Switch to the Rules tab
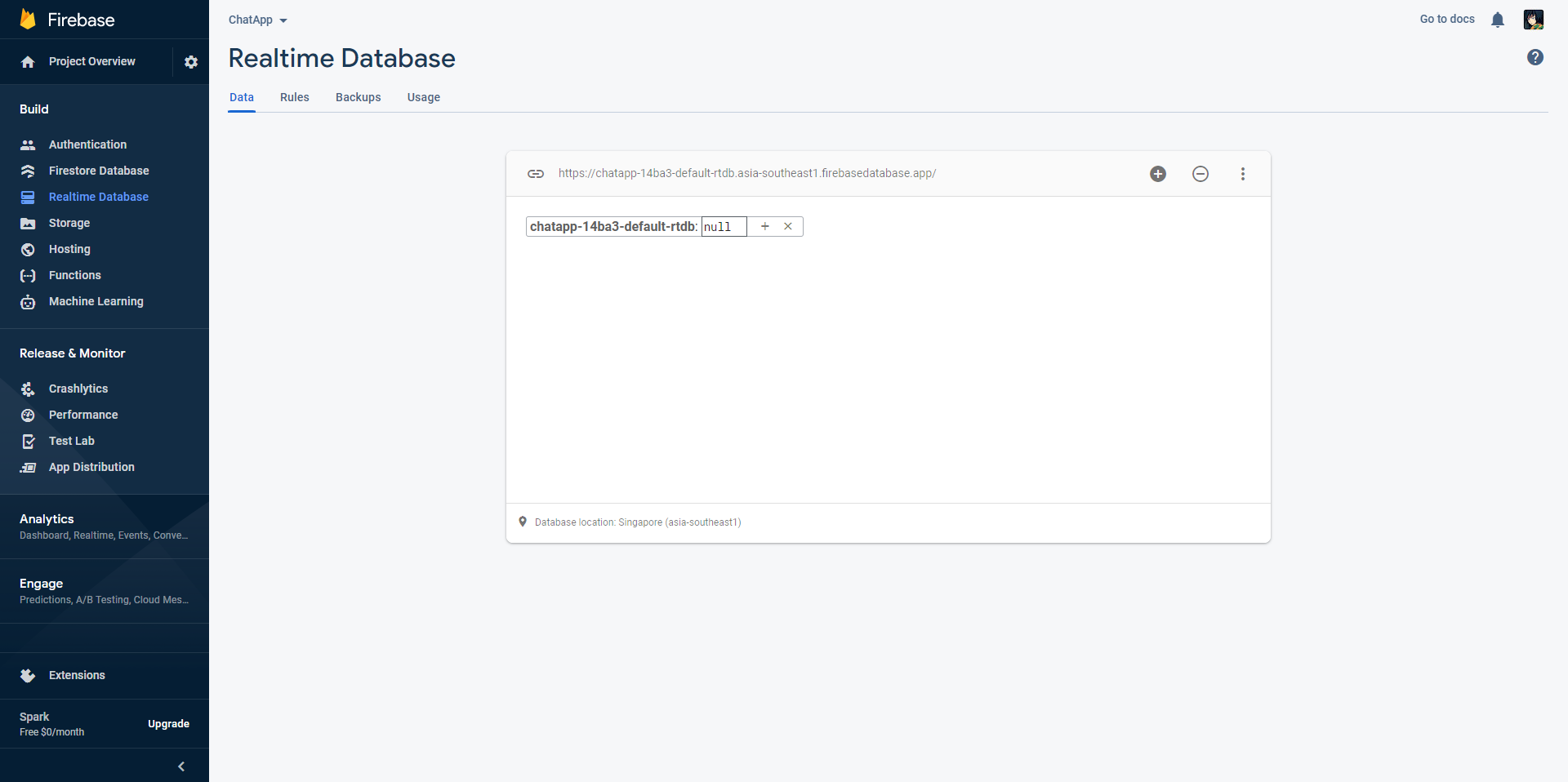1568x782 pixels. (295, 97)
